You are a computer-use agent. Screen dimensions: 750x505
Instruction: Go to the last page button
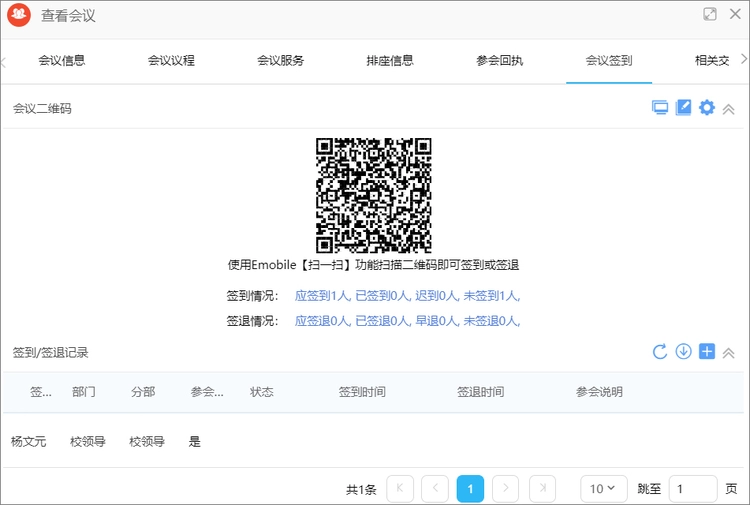click(x=542, y=489)
